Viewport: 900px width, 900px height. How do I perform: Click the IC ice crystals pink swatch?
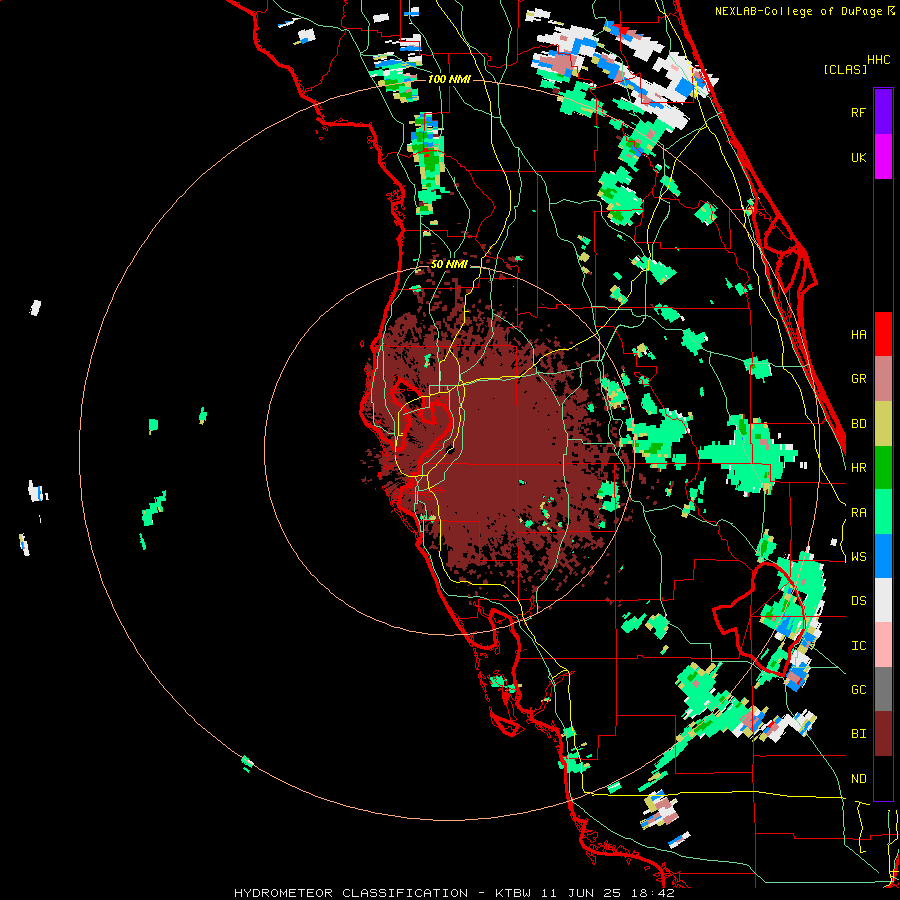[883, 645]
